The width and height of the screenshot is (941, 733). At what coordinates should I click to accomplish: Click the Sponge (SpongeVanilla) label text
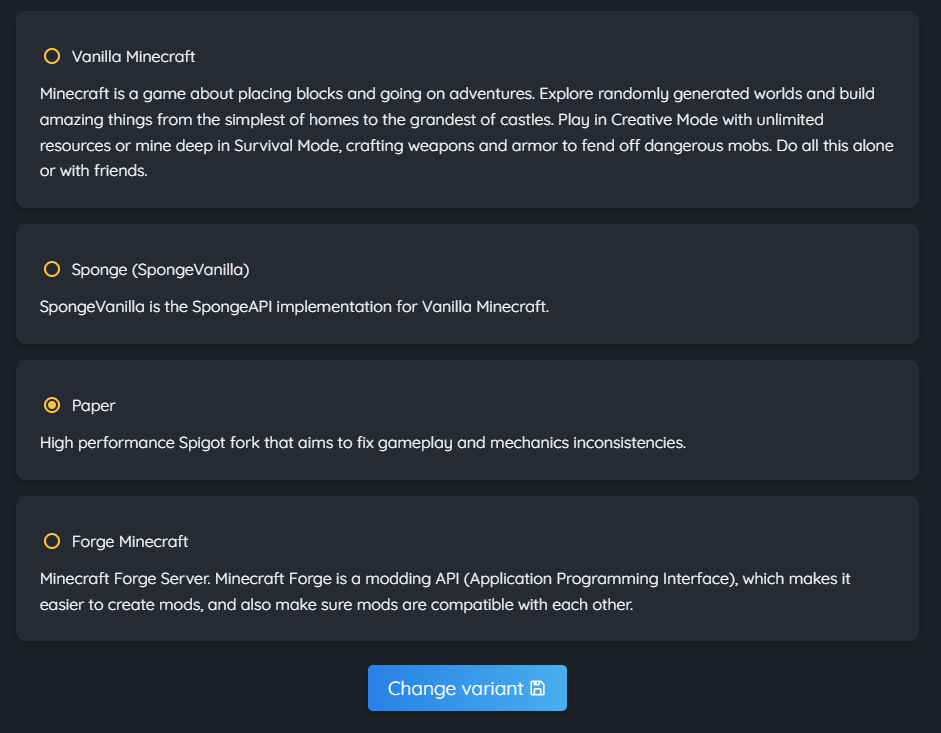[x=160, y=268]
